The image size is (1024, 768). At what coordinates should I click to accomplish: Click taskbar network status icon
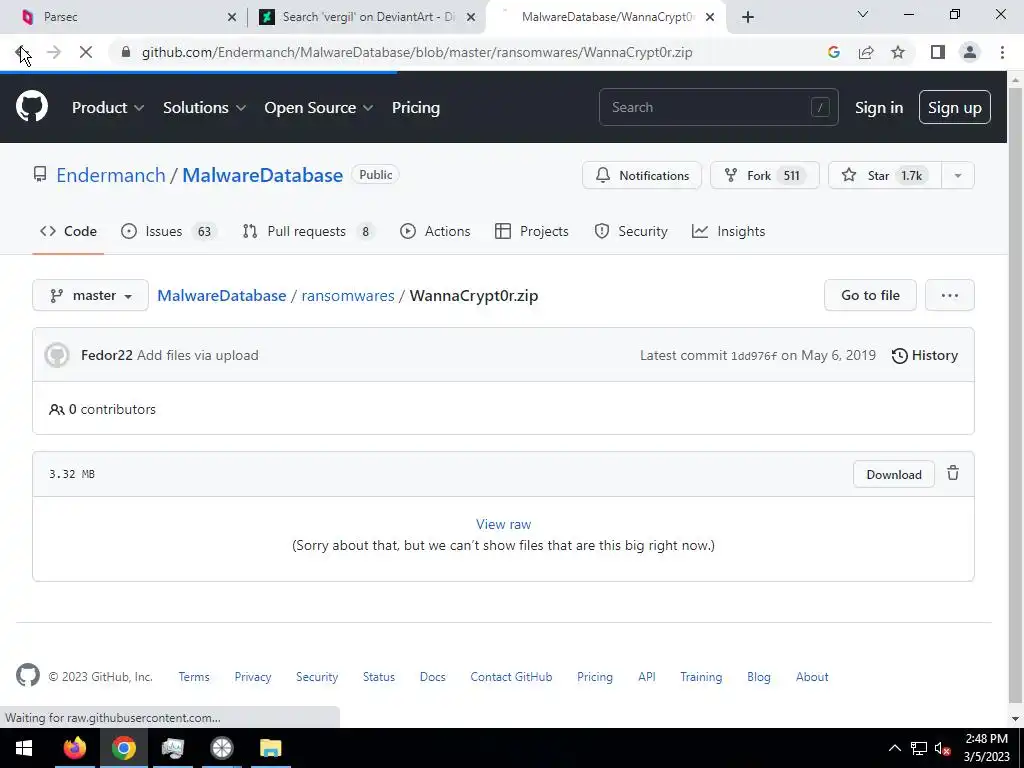pyautogui.click(x=919, y=748)
